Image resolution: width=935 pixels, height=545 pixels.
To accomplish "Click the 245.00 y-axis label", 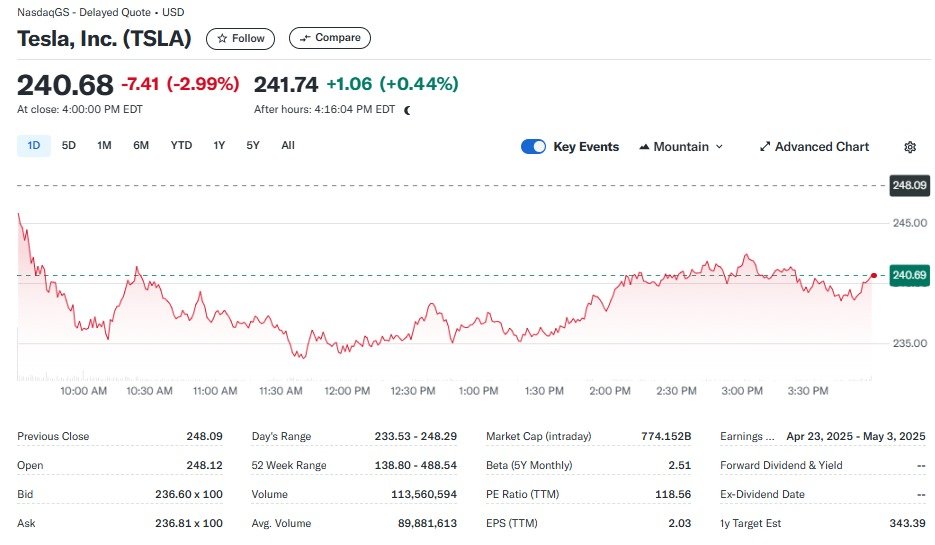I will (910, 223).
